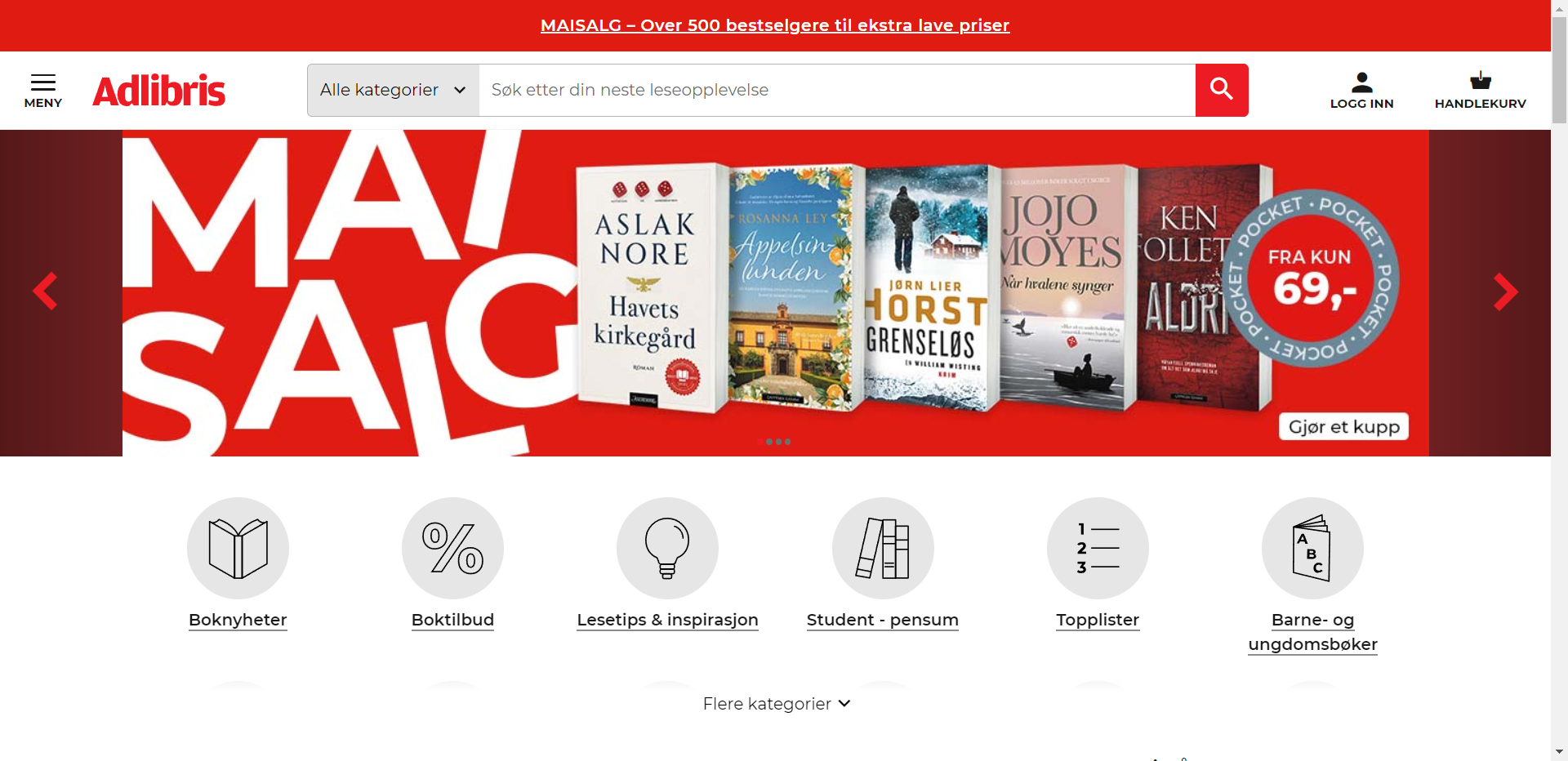Screen dimensions: 1568x761
Task: Click the MAISALG bestselgere top link
Action: [775, 25]
